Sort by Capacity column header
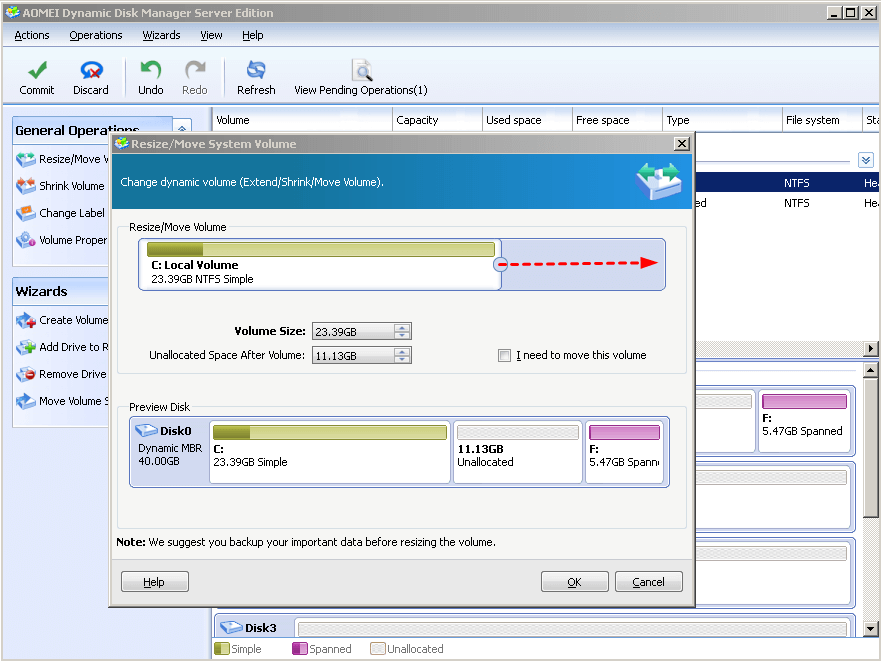 tap(437, 120)
